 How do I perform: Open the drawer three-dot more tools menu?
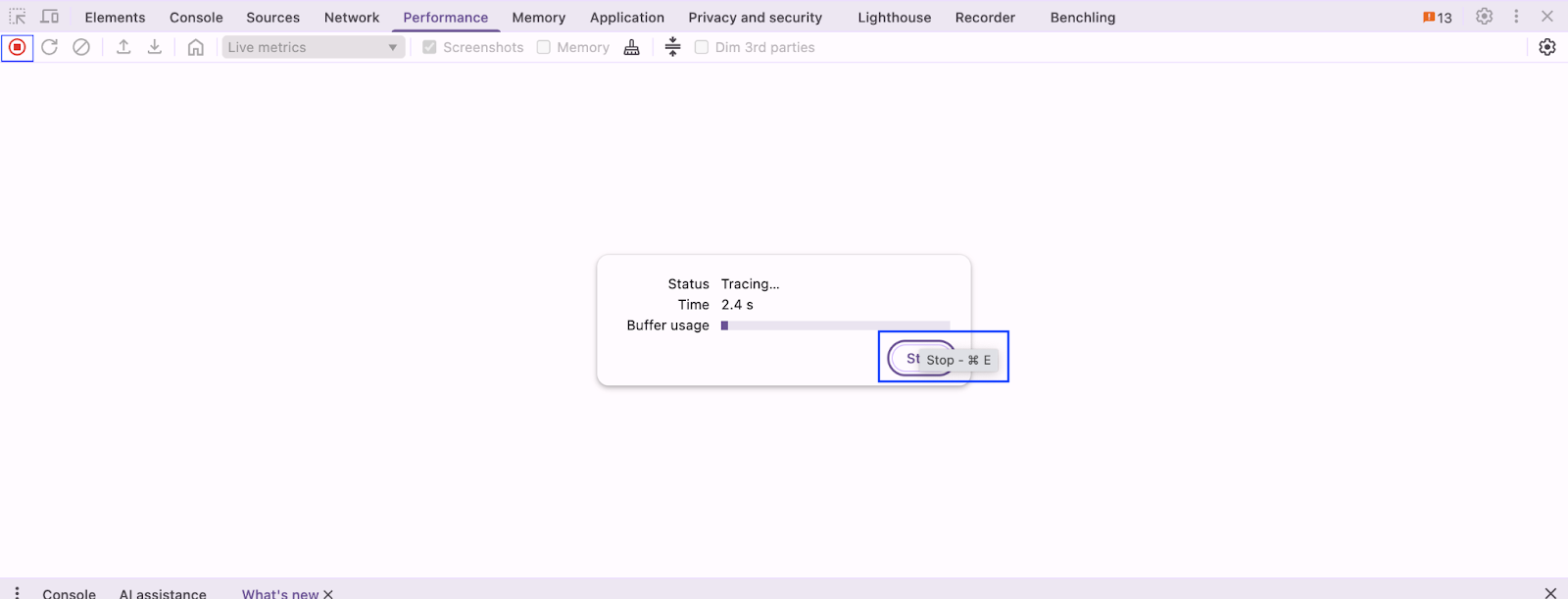[17, 592]
